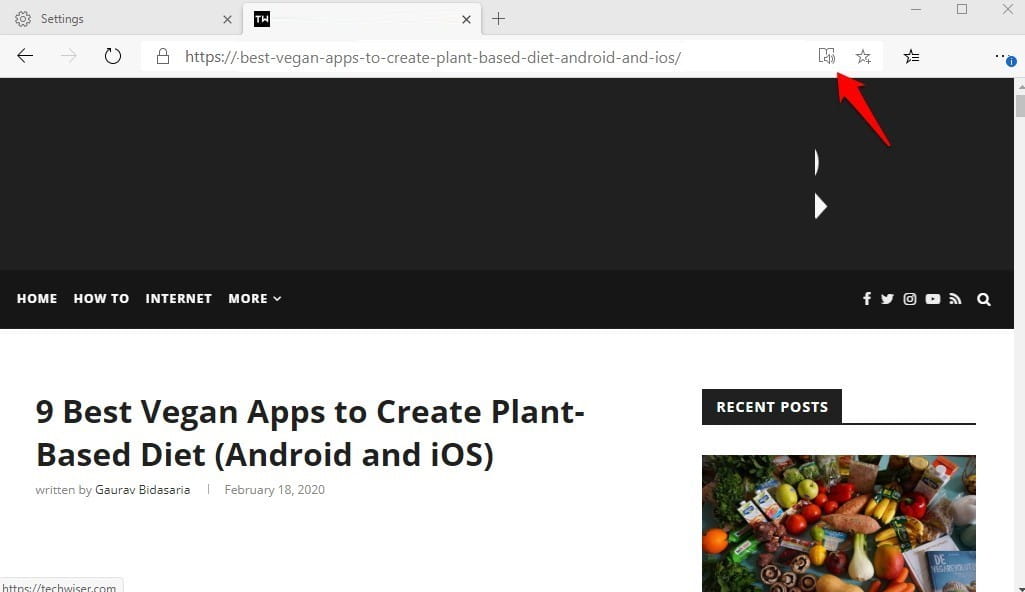Open author Gaurav Bidasaria link
Screen dimensions: 1025x592
coord(143,489)
